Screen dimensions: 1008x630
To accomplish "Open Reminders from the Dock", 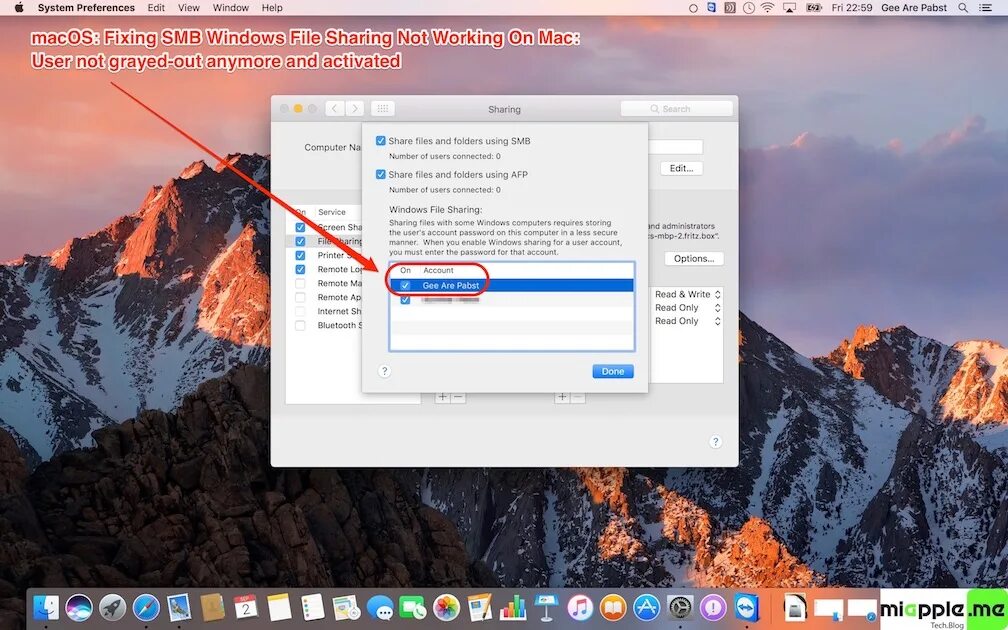I will pos(313,608).
